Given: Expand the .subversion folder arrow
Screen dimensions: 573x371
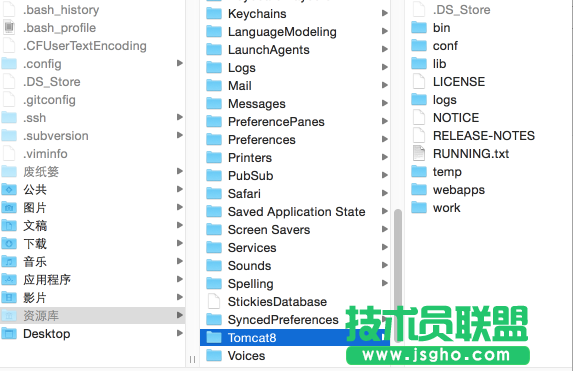Looking at the screenshot, I should click(179, 135).
